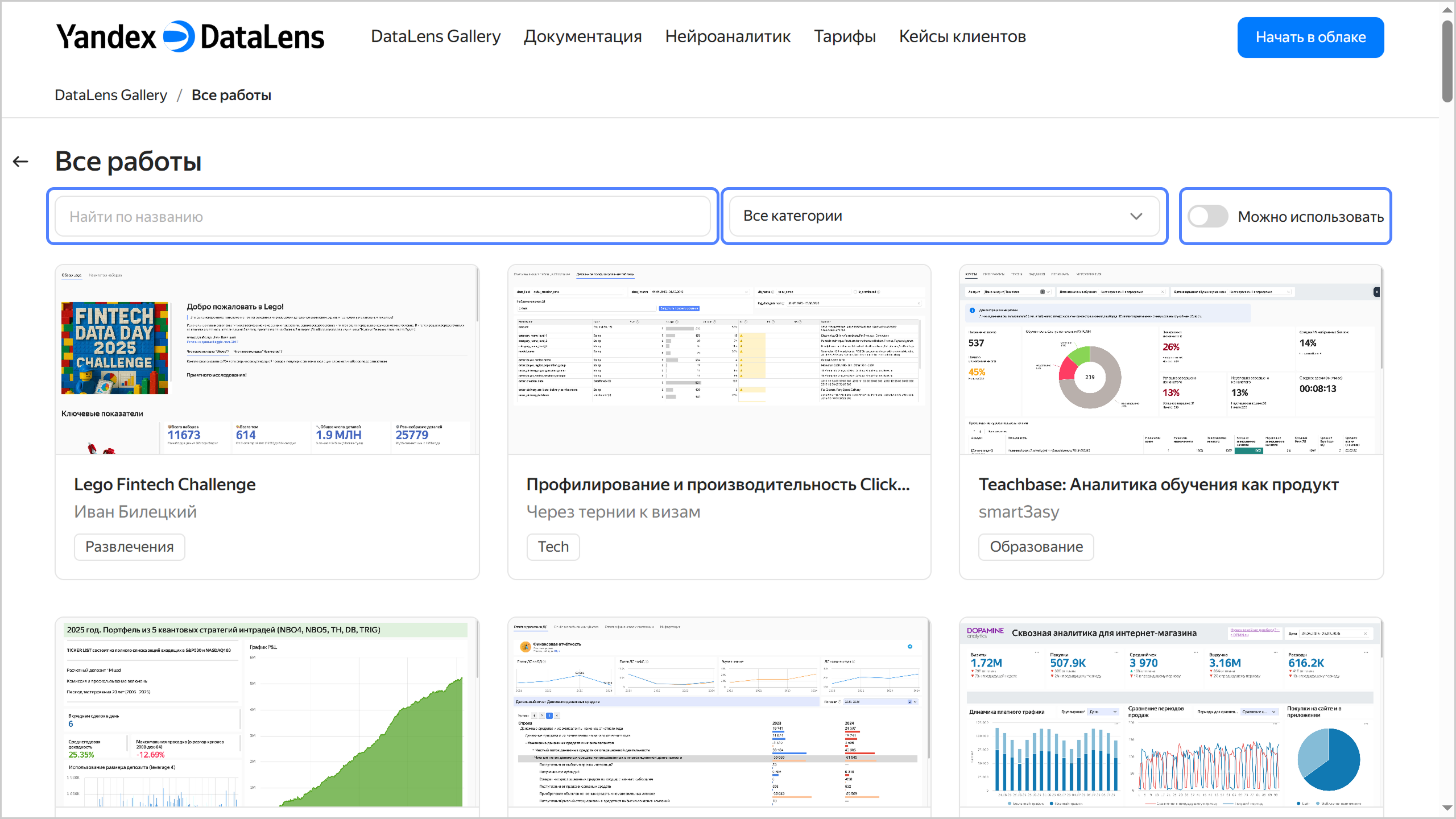The width and height of the screenshot is (1456, 819).
Task: Go to the Нейроаналитик page
Action: [727, 37]
